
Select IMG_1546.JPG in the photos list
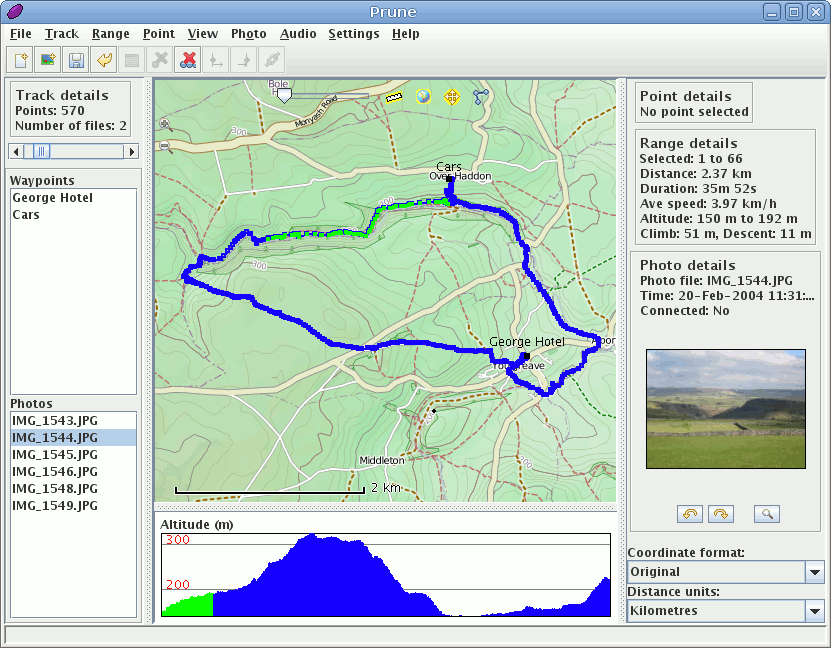click(x=55, y=472)
